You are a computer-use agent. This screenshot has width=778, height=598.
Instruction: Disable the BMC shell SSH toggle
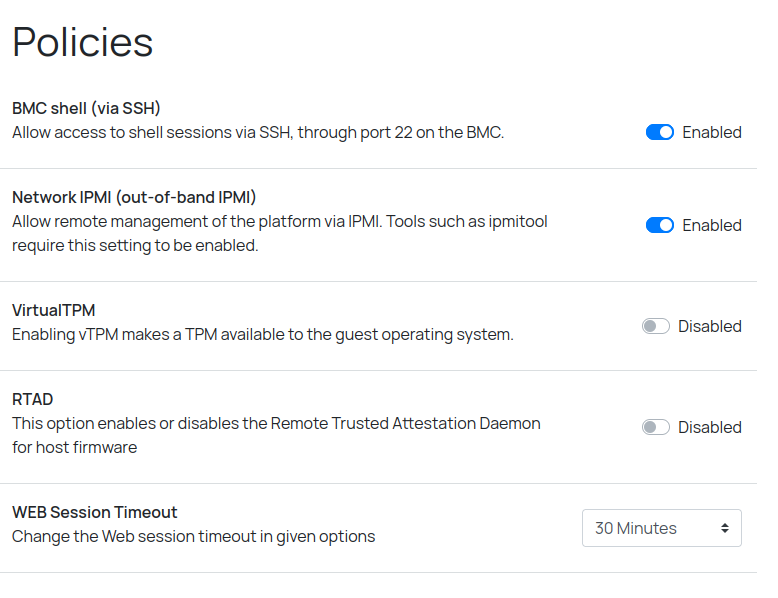click(660, 132)
